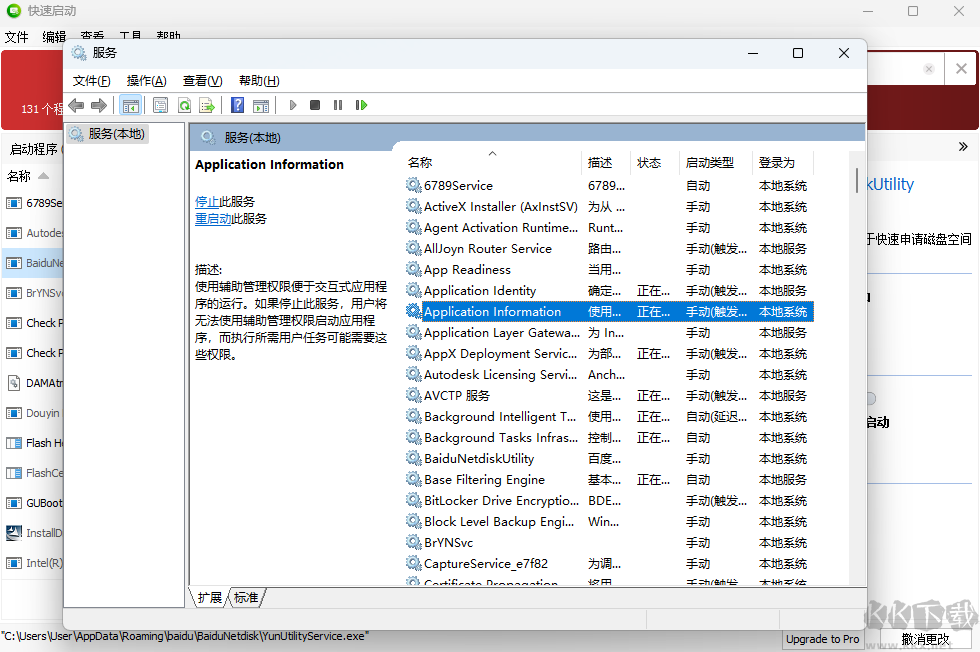Select Flash H entry in background list
Viewport: 980px width, 652px height.
click(34, 443)
